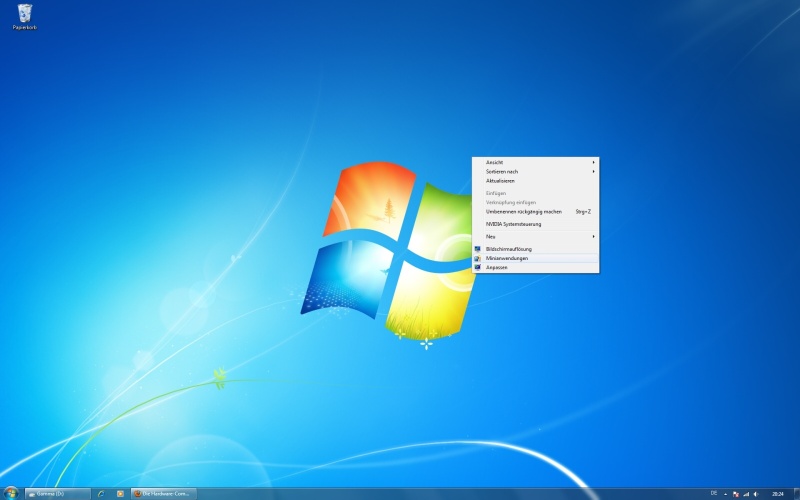Open the Papierkorb recycle bin icon
Viewport: 800px width, 500px height.
[24, 17]
